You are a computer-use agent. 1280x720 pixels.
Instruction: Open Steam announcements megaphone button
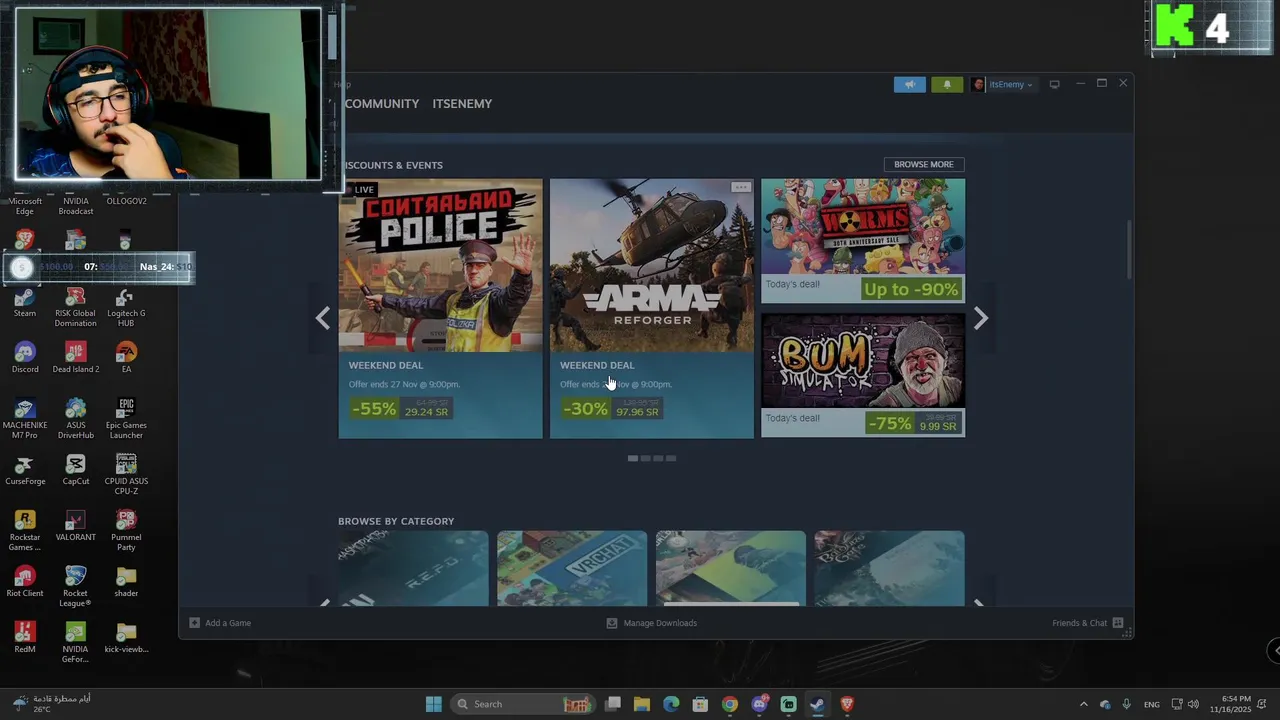coord(909,84)
